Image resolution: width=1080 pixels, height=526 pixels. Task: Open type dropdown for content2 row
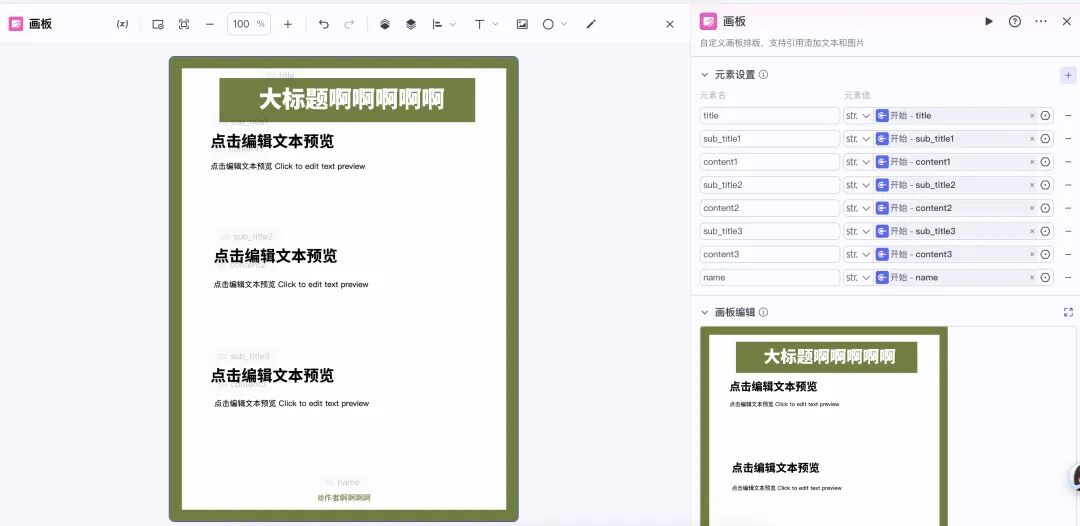858,208
